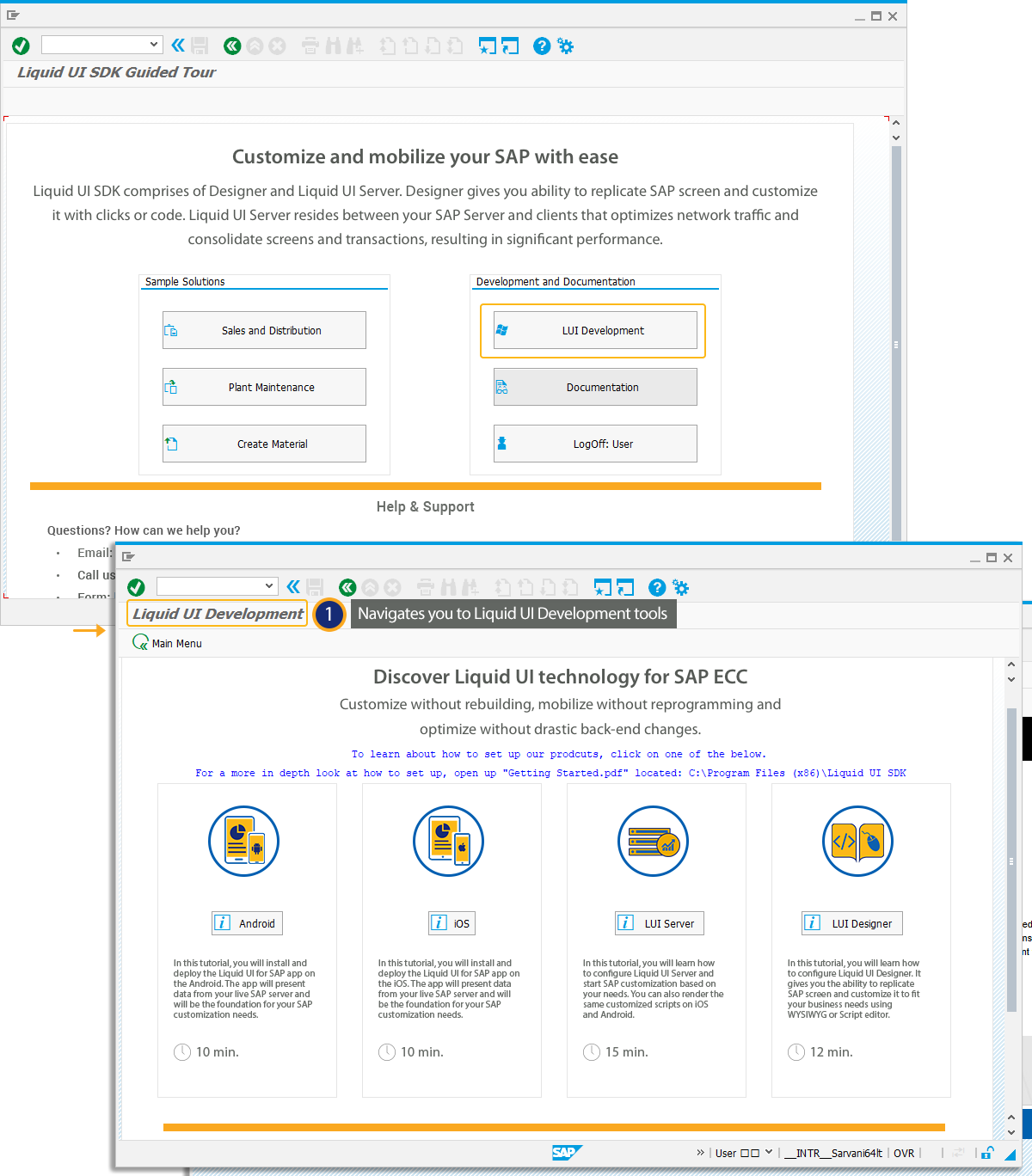
Task: Open Create Material sample solution
Action: (264, 444)
